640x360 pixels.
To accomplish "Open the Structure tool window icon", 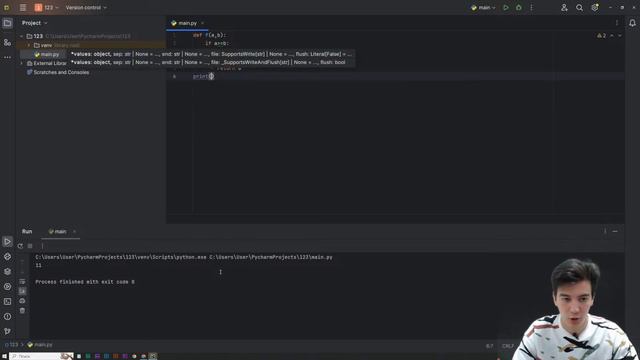I will click(7, 42).
